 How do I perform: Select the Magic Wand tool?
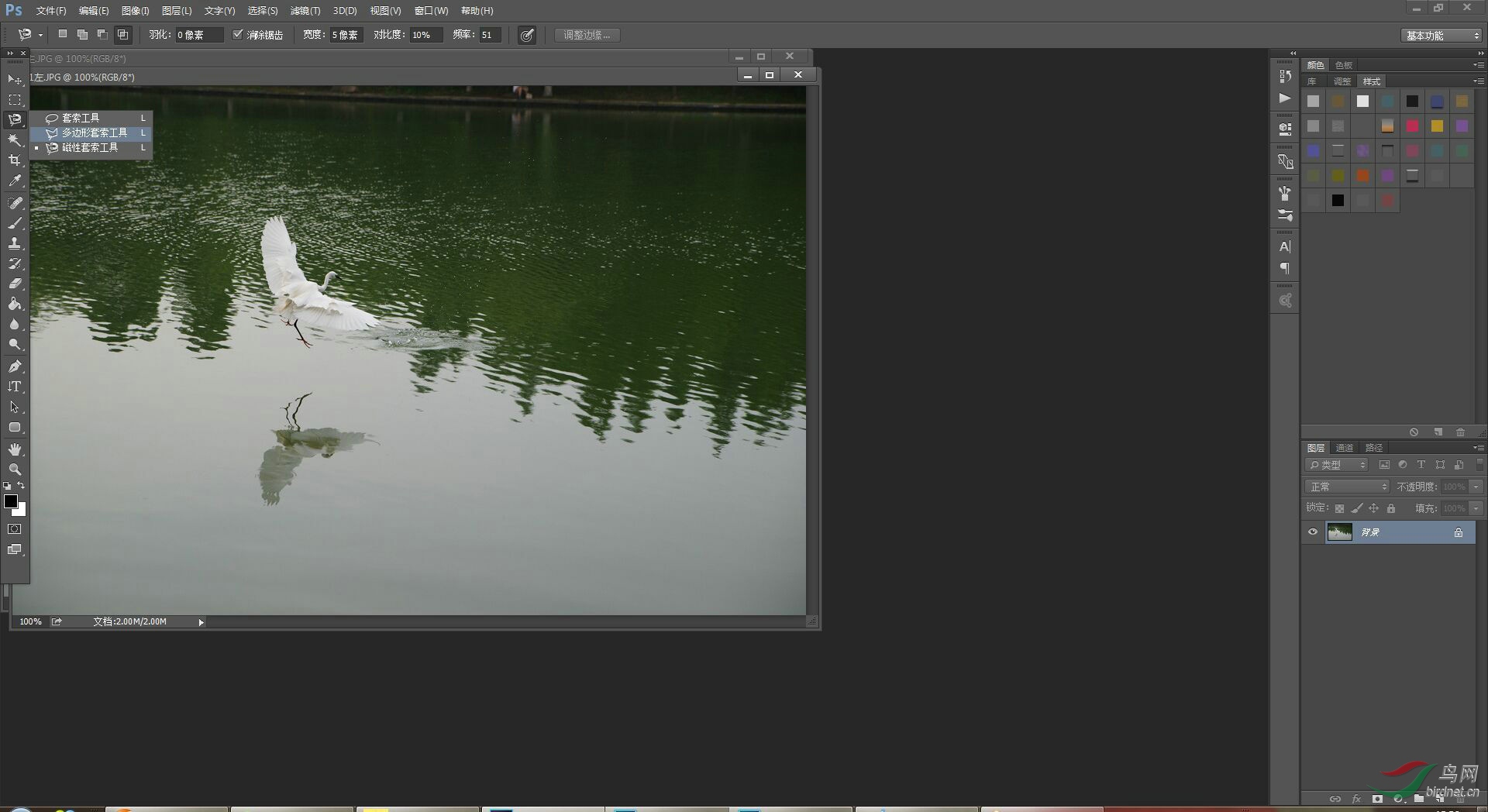[15, 140]
